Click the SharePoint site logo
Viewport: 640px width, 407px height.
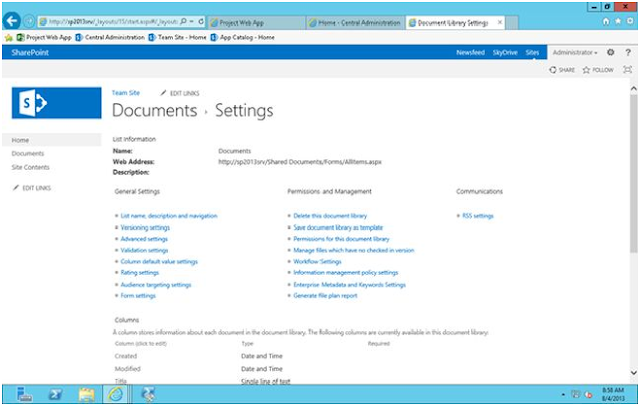pos(56,103)
